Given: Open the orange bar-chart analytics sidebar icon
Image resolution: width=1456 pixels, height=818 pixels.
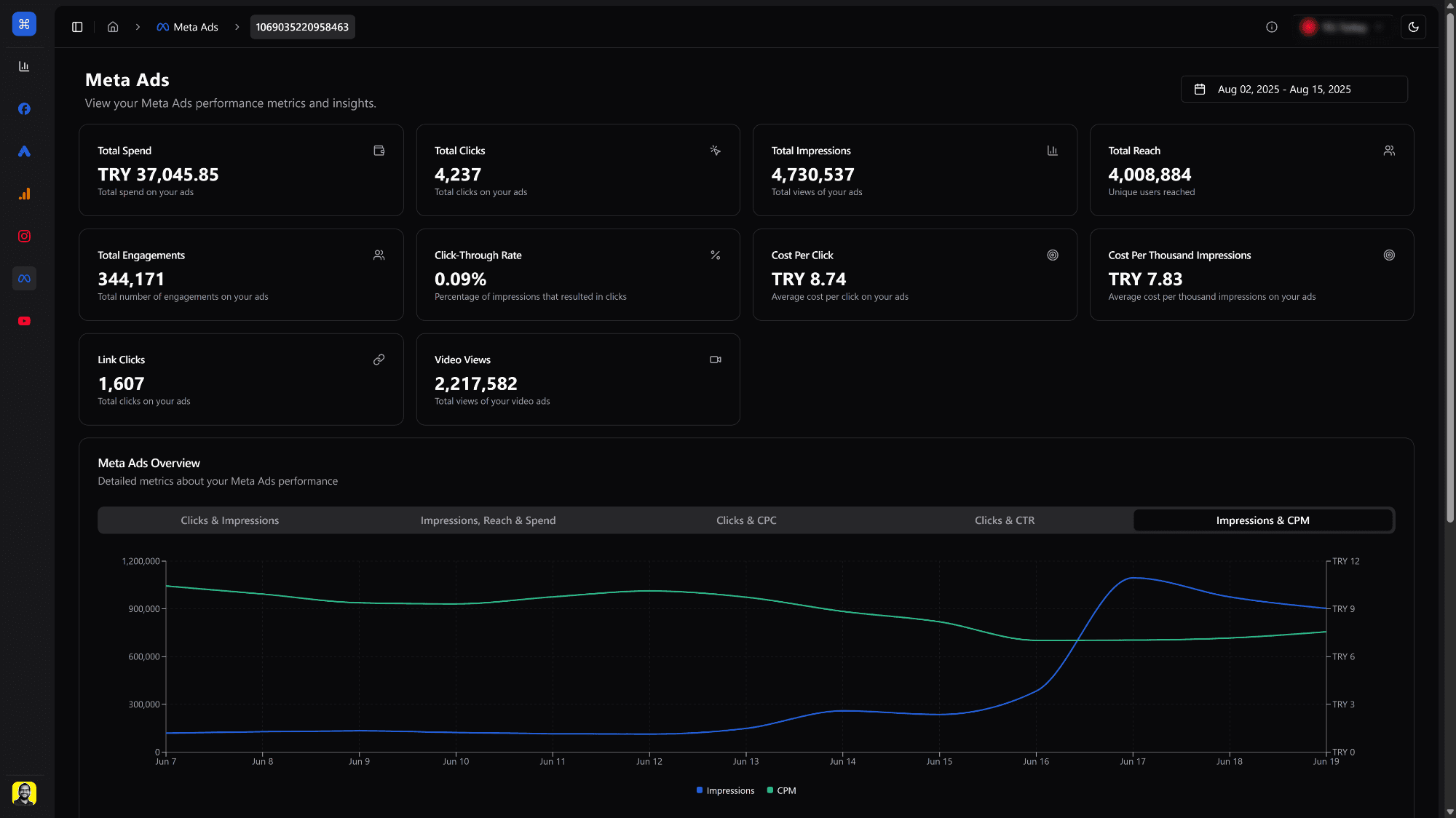Looking at the screenshot, I should (x=24, y=194).
